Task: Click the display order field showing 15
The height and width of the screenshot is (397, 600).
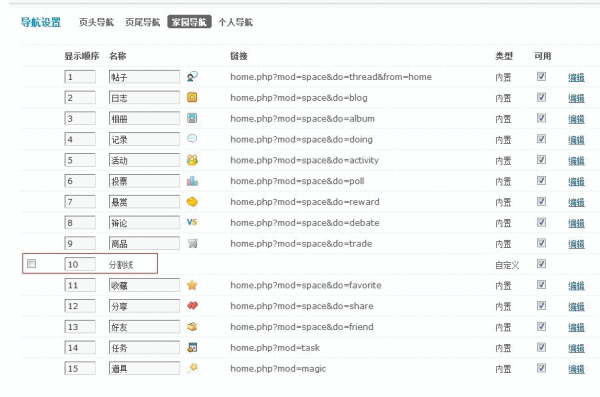Action: click(x=80, y=368)
